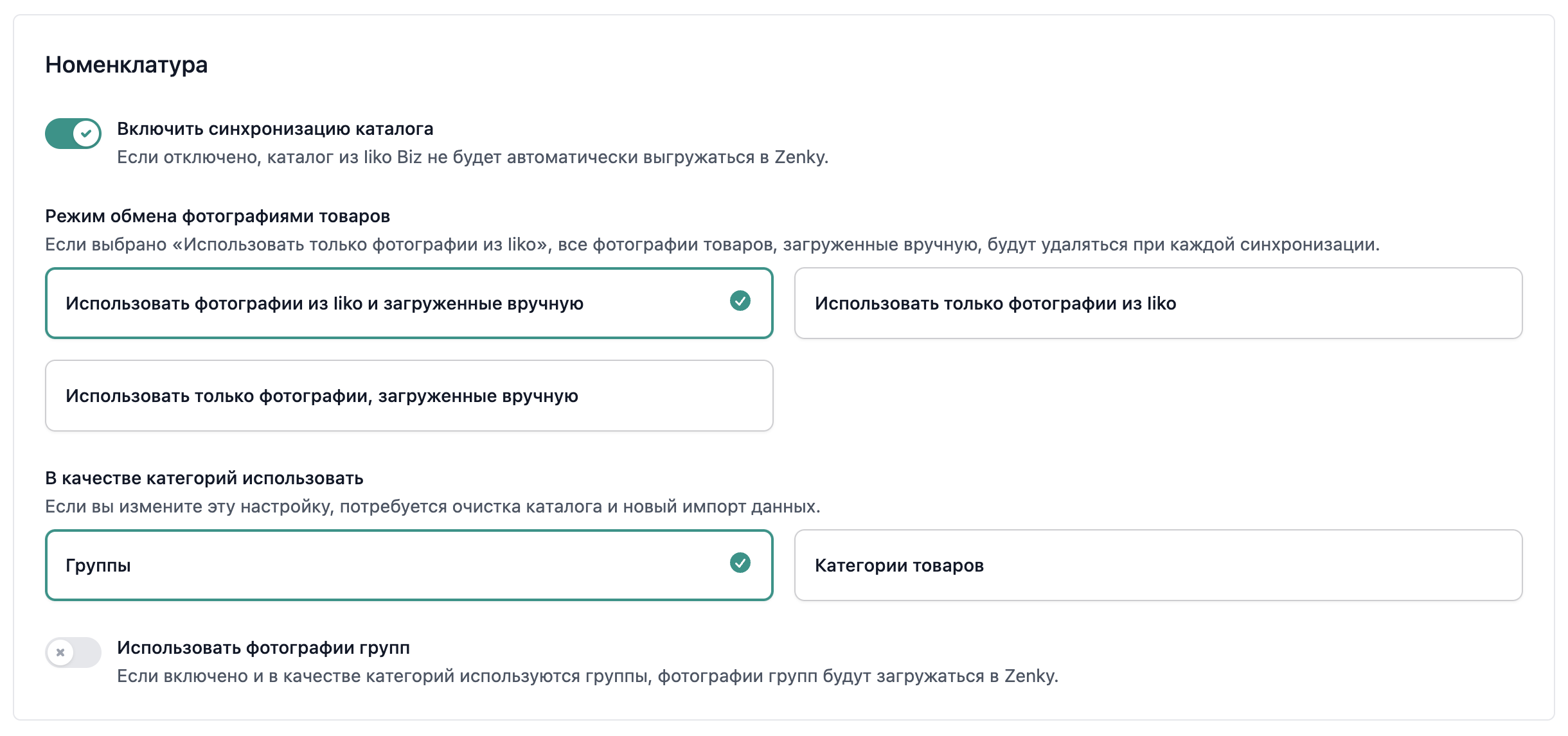Click the green checkmark in the Группы card
The height and width of the screenshot is (736, 1568).
coord(740,563)
